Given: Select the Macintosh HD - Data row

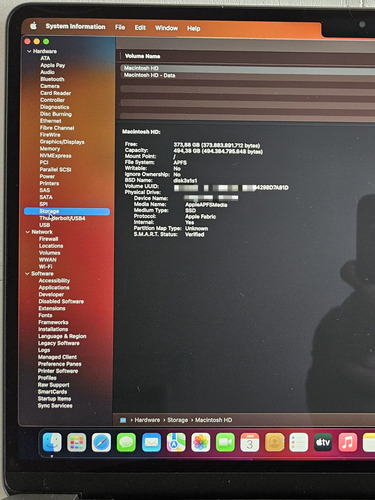Looking at the screenshot, I should pos(248,75).
